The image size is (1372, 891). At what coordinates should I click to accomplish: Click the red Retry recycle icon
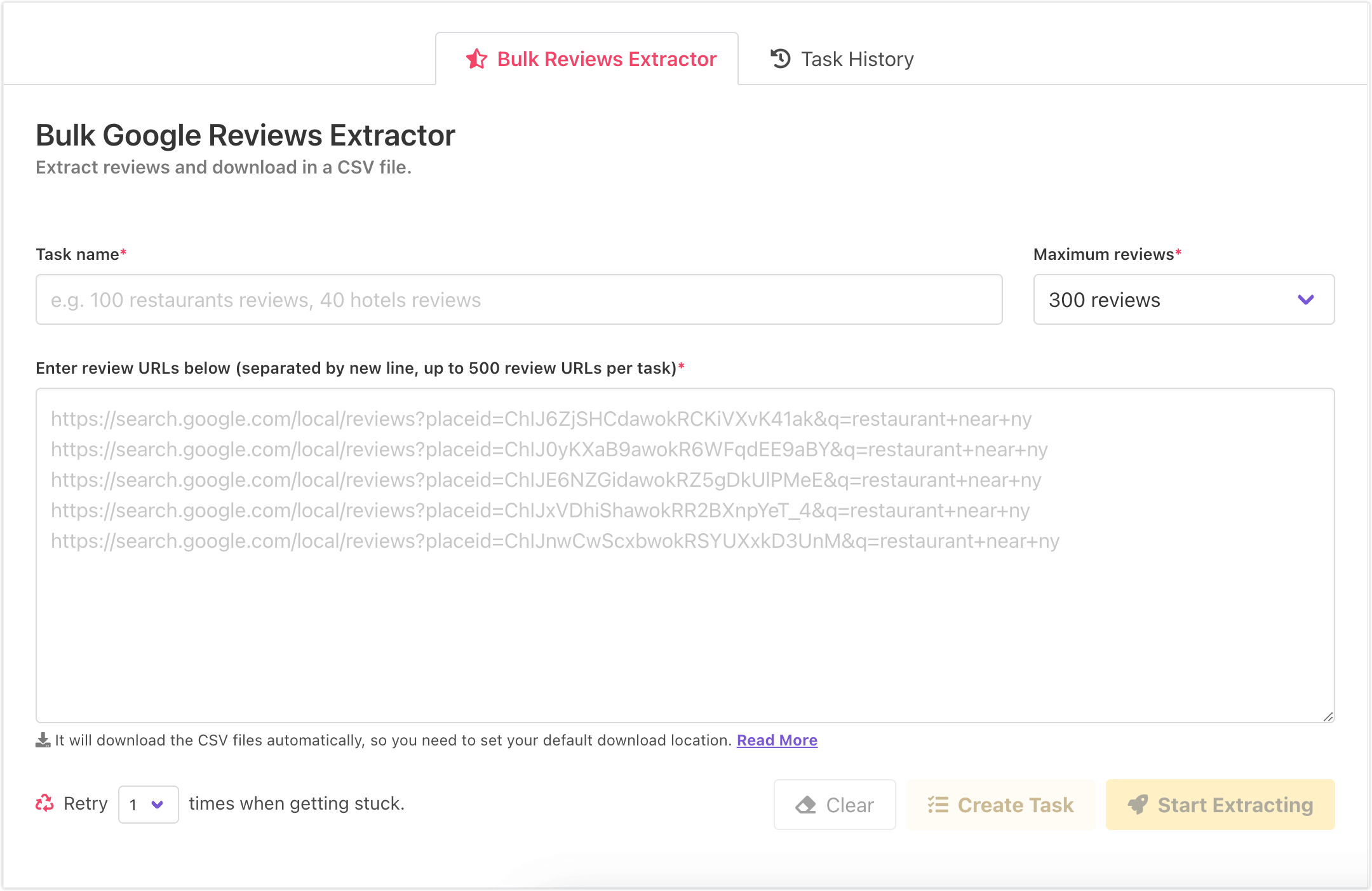tap(44, 803)
